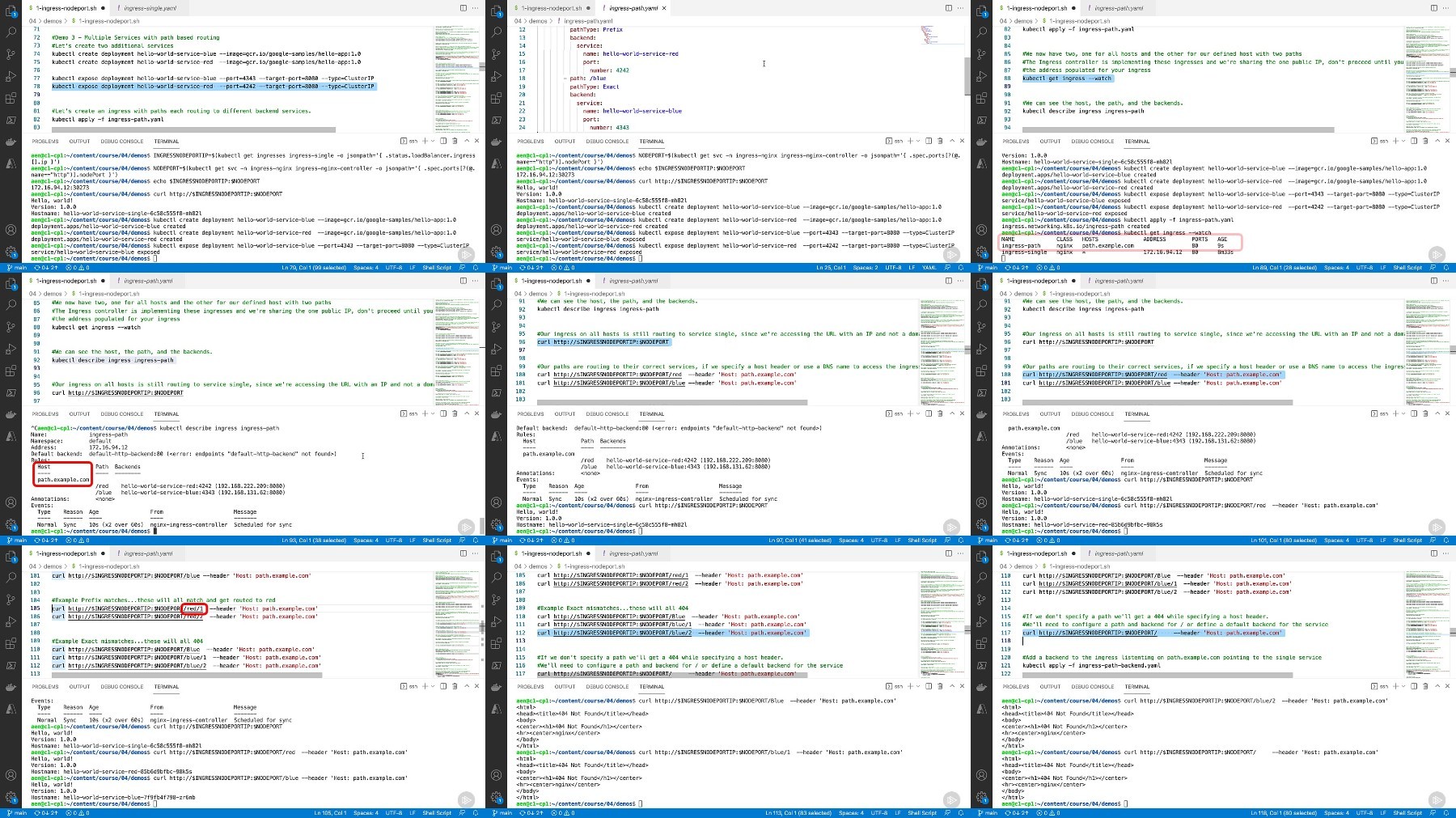Open Docker view in the 'Ln 93' window

[x=11, y=414]
